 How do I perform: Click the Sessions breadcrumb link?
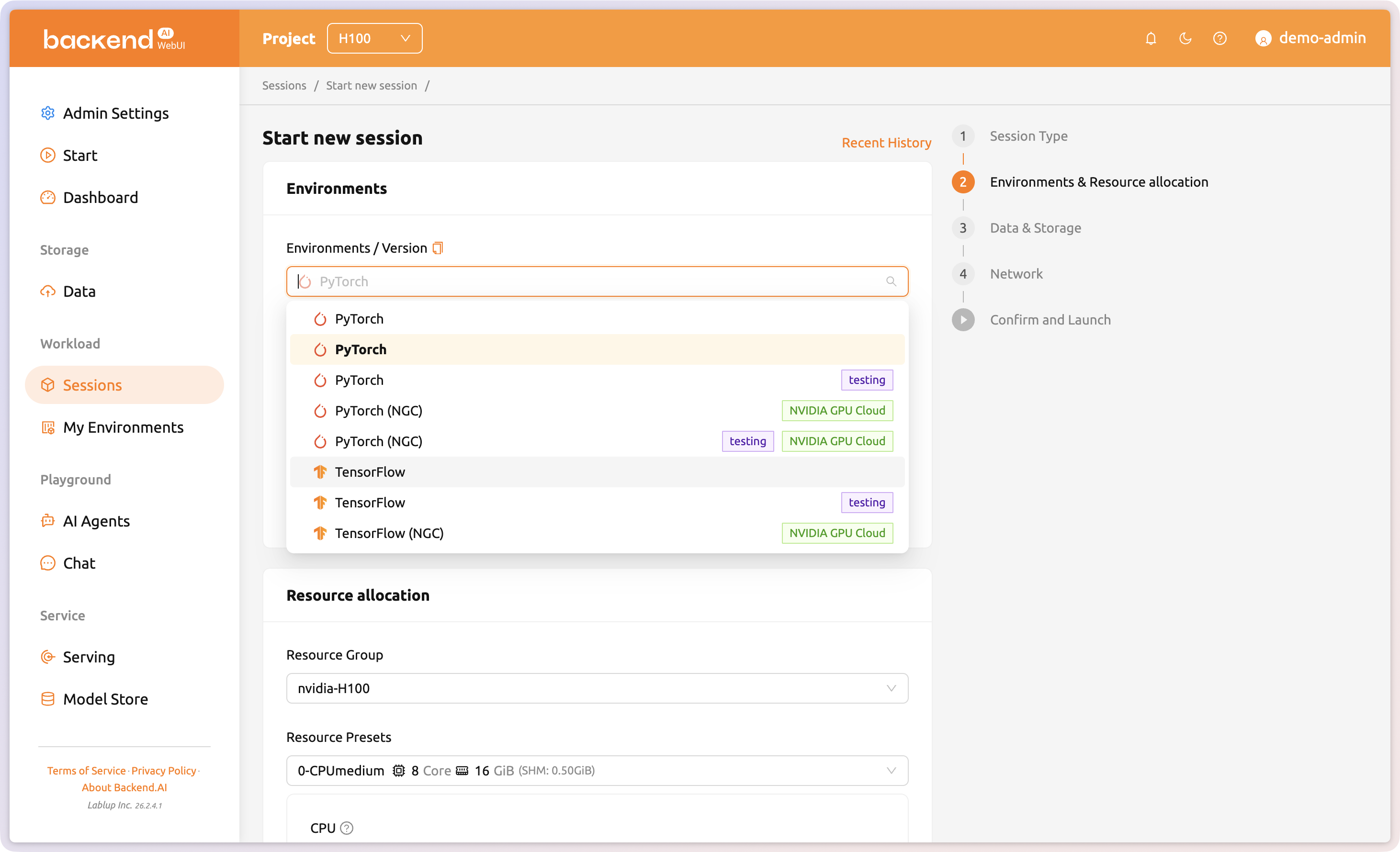(x=284, y=86)
